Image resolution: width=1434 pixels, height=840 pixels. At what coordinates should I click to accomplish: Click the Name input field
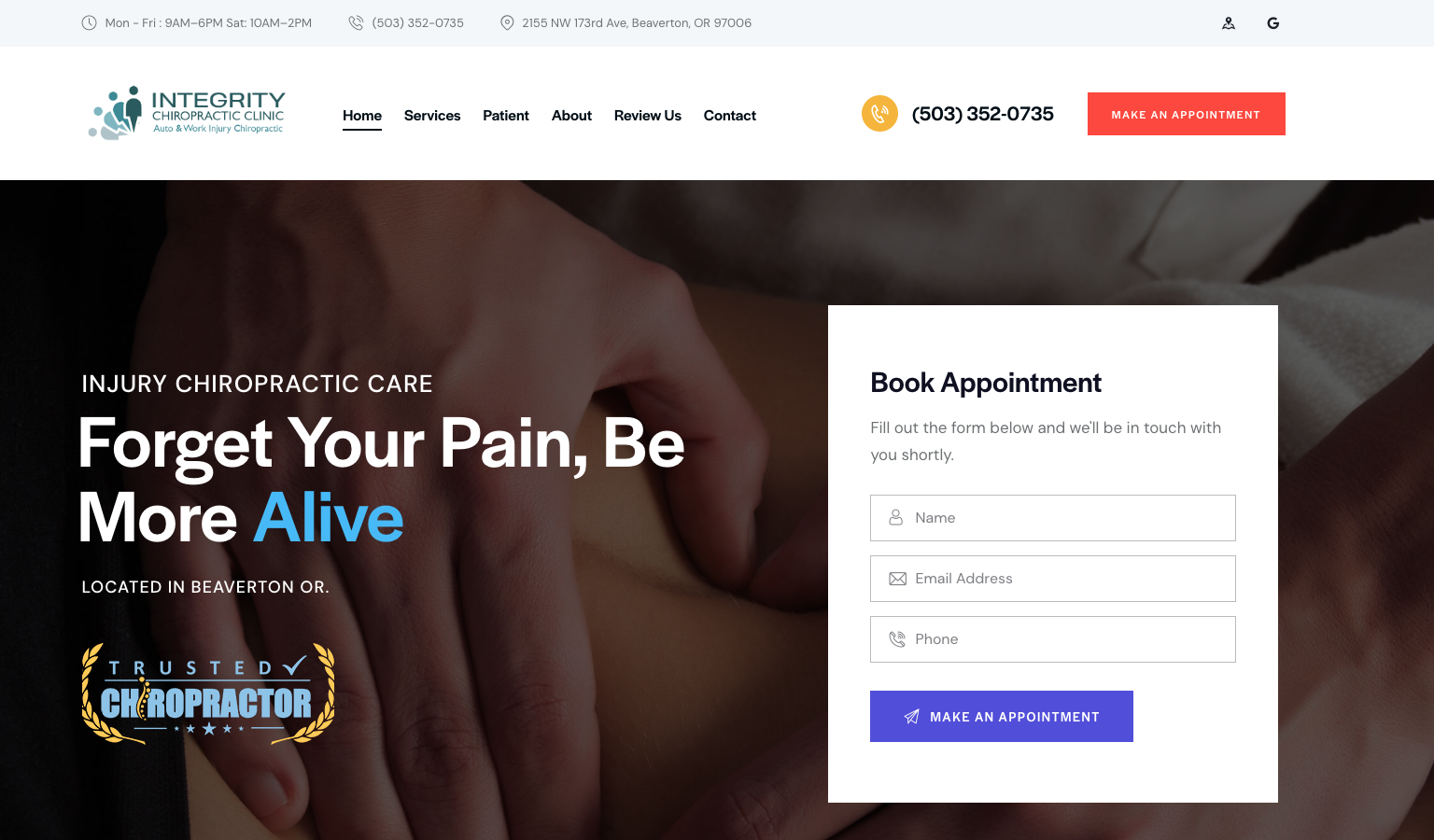click(x=1053, y=518)
